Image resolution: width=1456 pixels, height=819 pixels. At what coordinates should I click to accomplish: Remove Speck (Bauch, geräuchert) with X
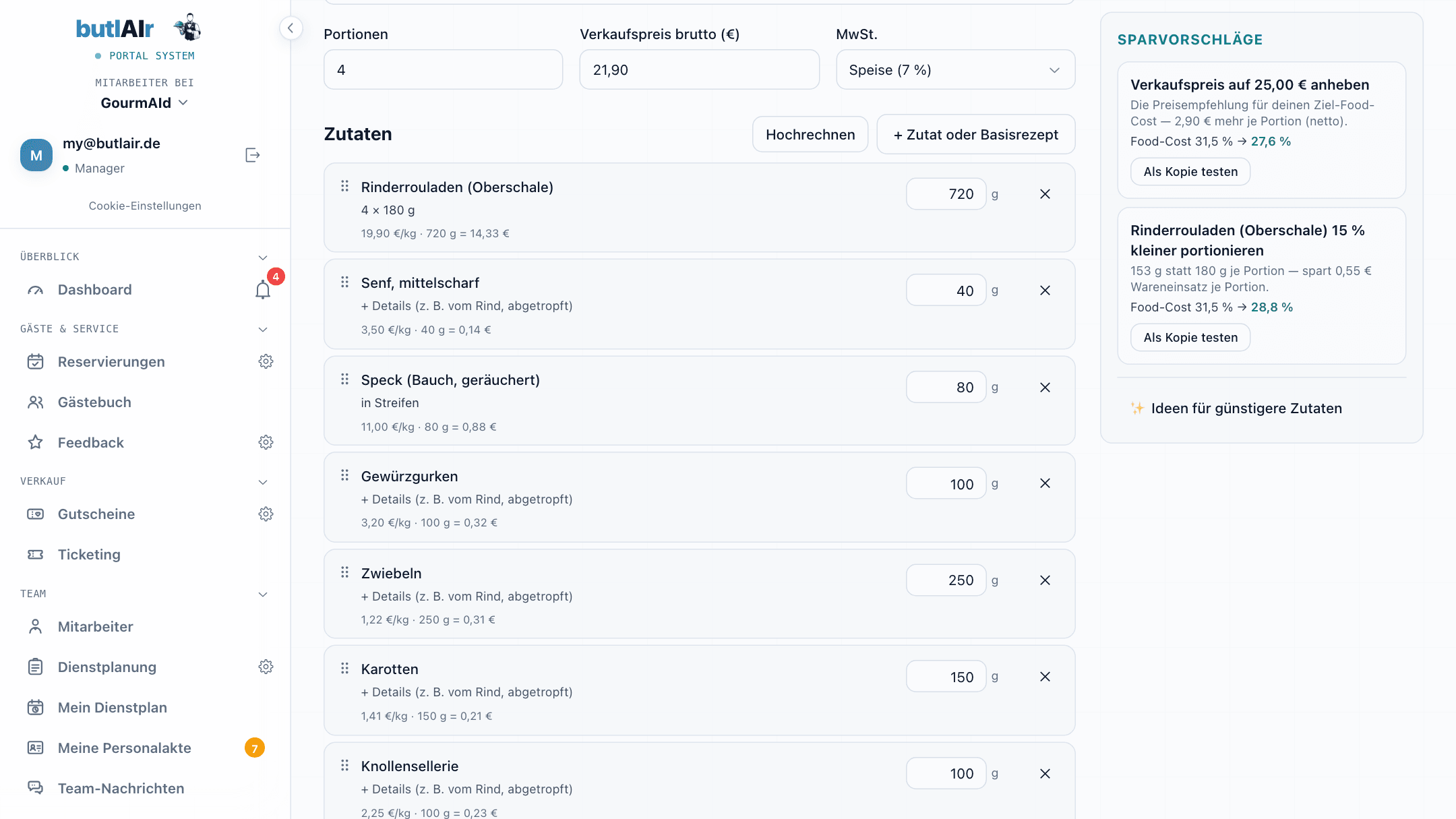click(1045, 388)
